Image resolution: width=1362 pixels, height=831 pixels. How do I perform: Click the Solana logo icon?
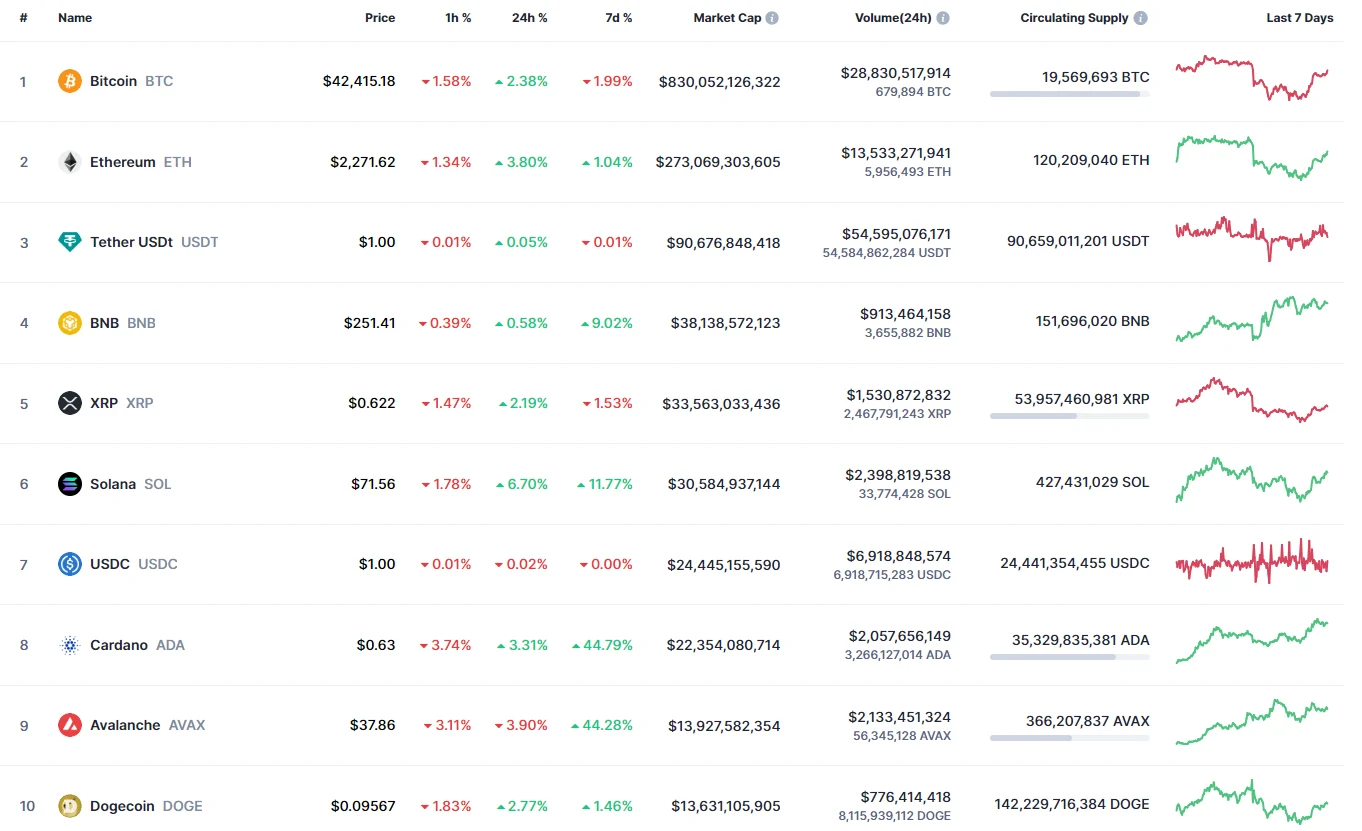(70, 484)
